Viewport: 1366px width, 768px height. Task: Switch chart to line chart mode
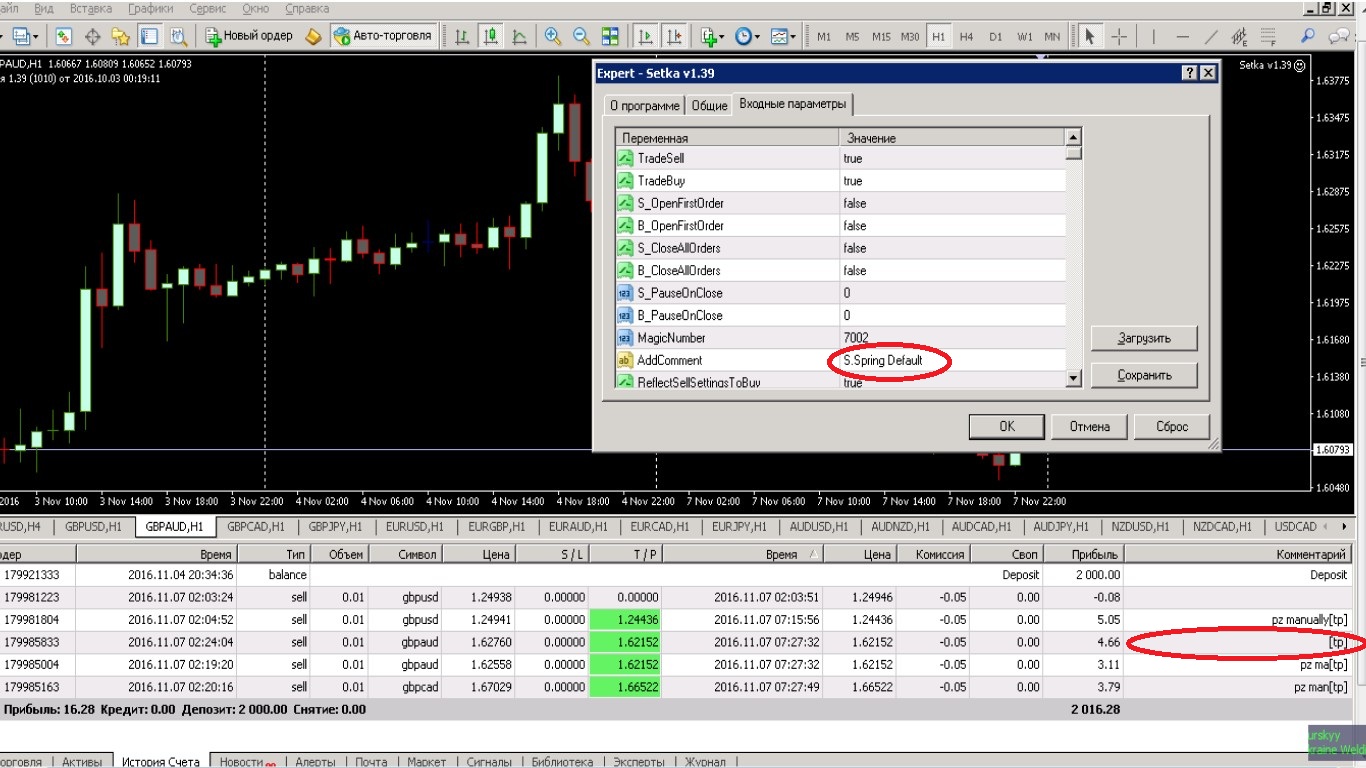click(x=520, y=36)
